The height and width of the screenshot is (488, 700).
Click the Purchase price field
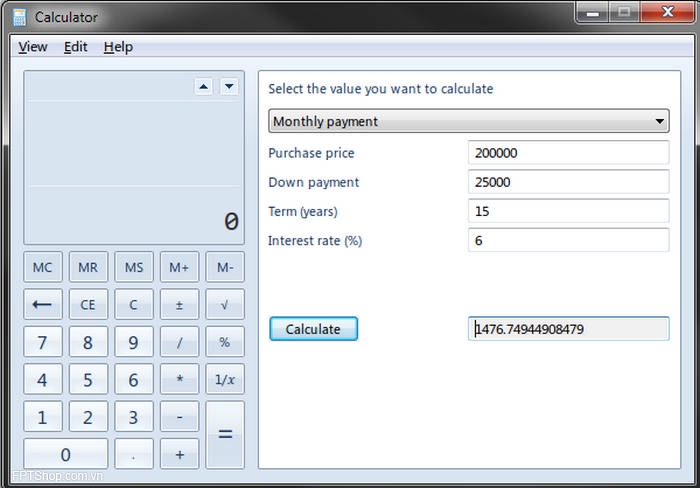(568, 153)
